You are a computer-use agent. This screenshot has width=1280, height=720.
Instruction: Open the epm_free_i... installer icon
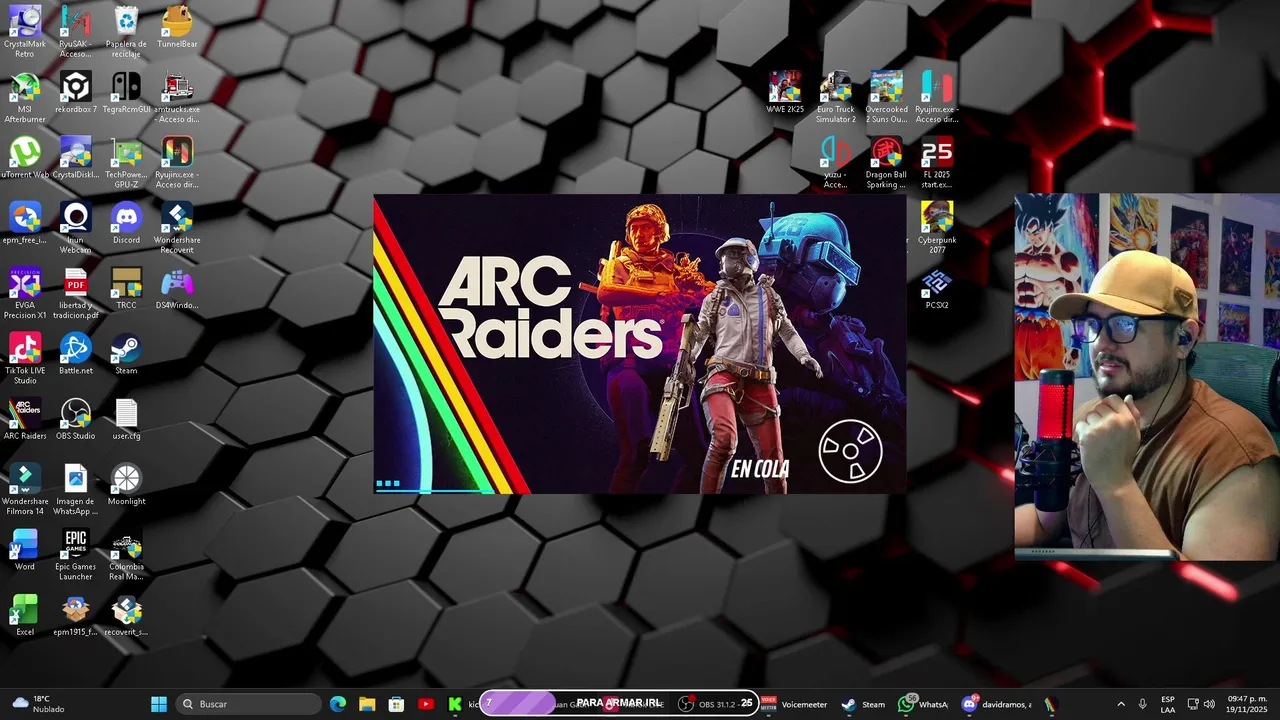tap(24, 224)
